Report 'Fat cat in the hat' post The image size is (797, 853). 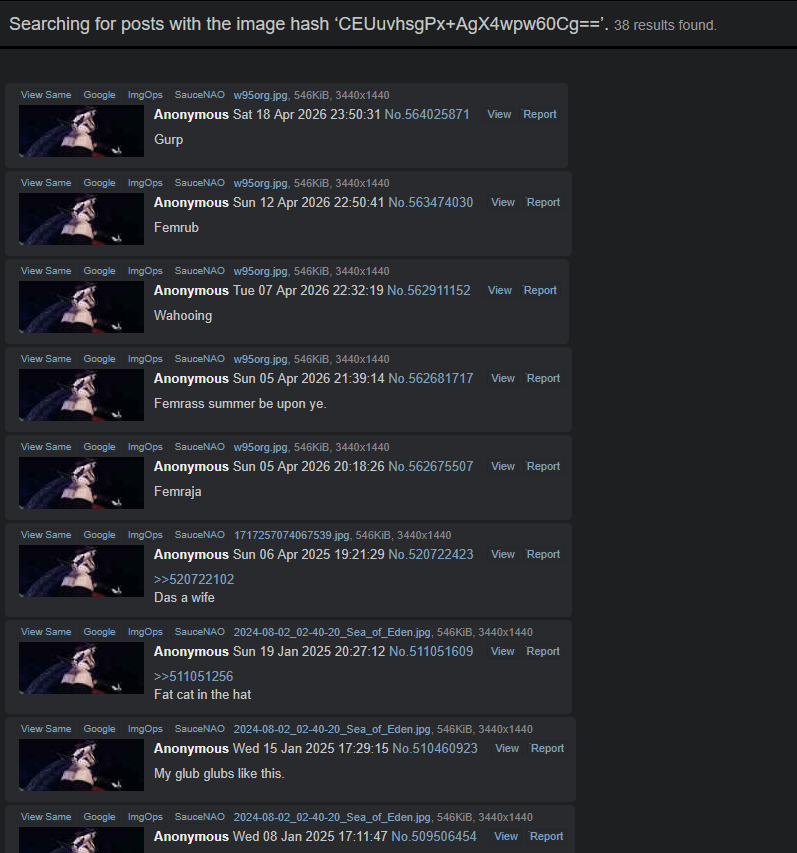tap(542, 652)
